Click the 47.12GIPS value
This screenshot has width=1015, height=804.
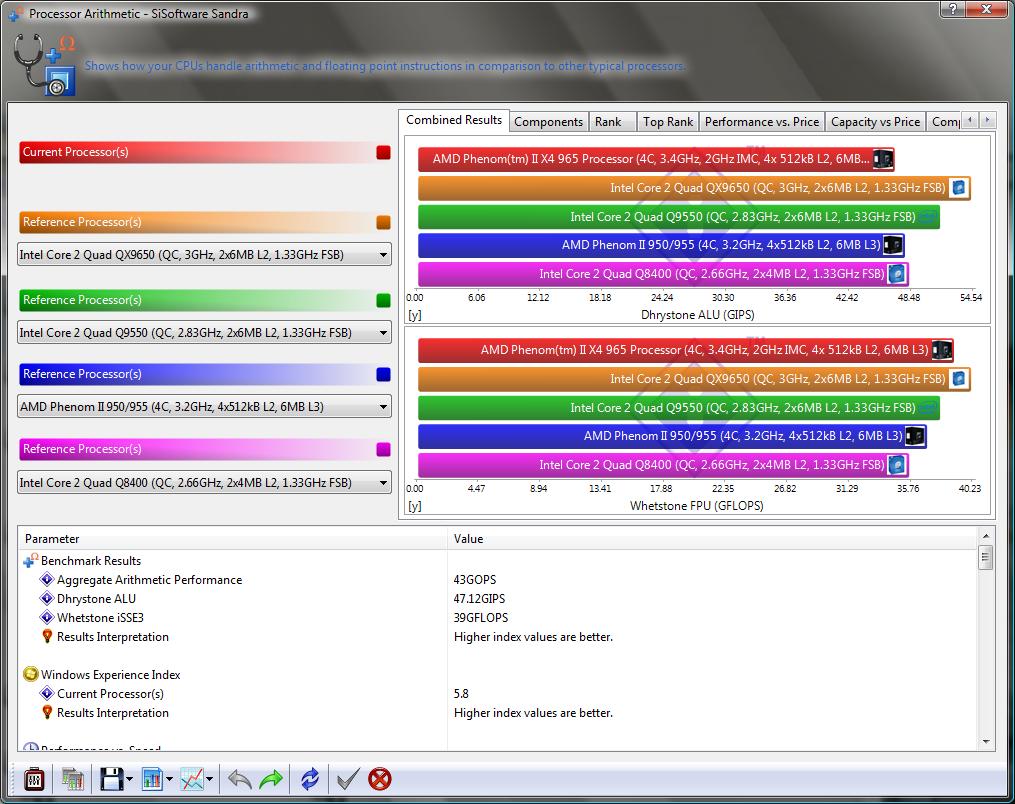point(480,599)
